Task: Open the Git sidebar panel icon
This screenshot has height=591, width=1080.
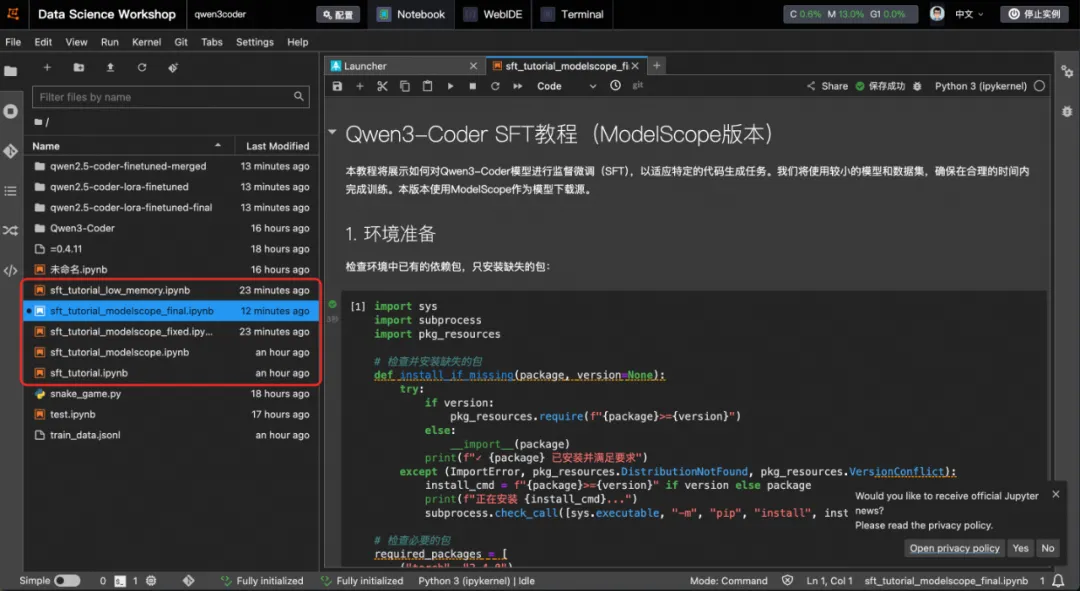Action: tap(10, 151)
